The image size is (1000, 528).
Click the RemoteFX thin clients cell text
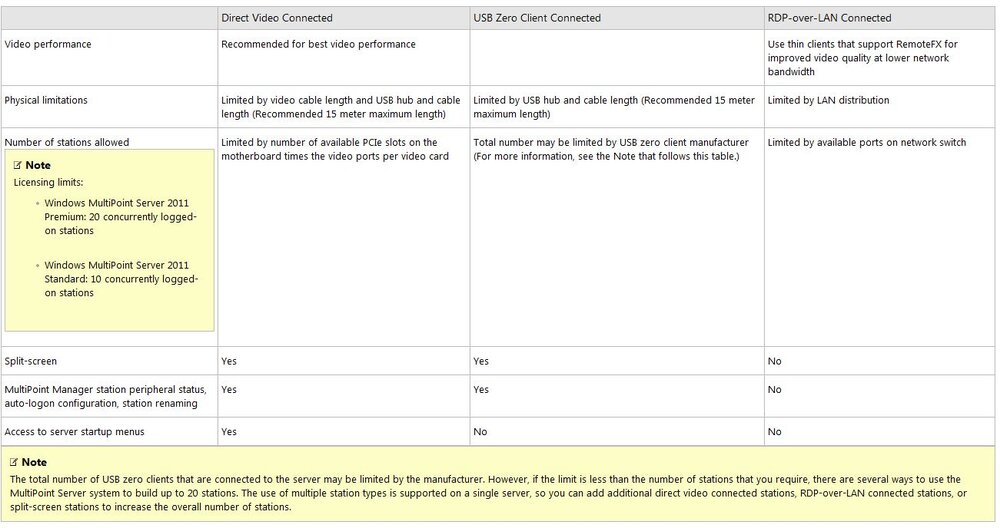[862, 57]
